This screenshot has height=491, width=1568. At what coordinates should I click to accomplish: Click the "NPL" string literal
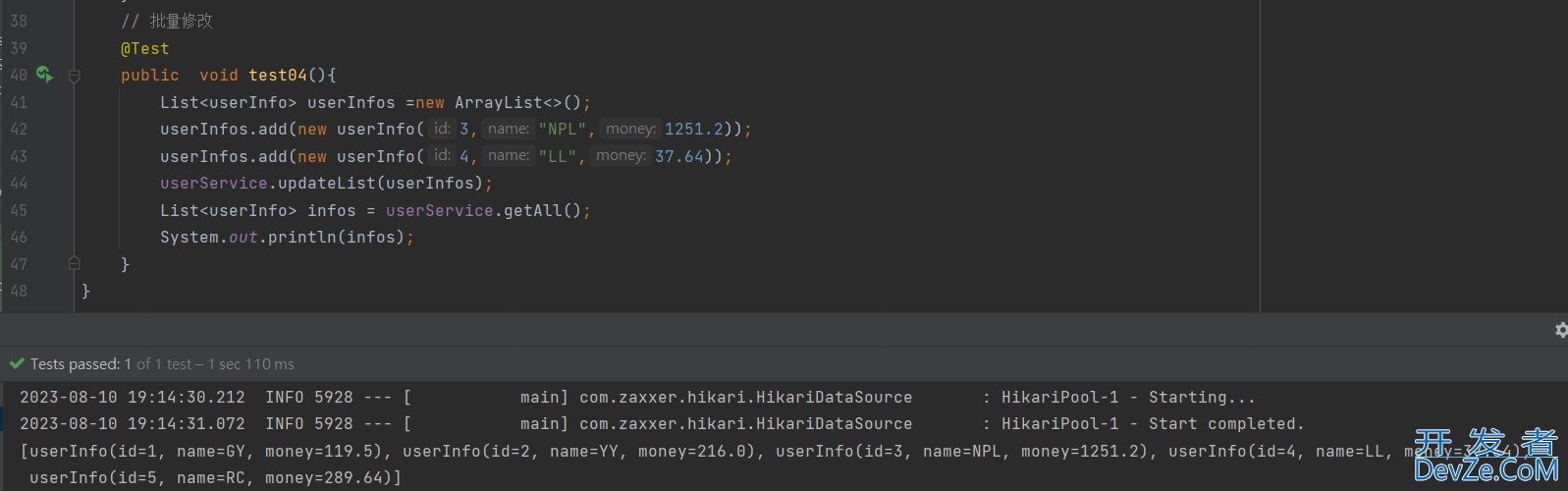[x=563, y=129]
